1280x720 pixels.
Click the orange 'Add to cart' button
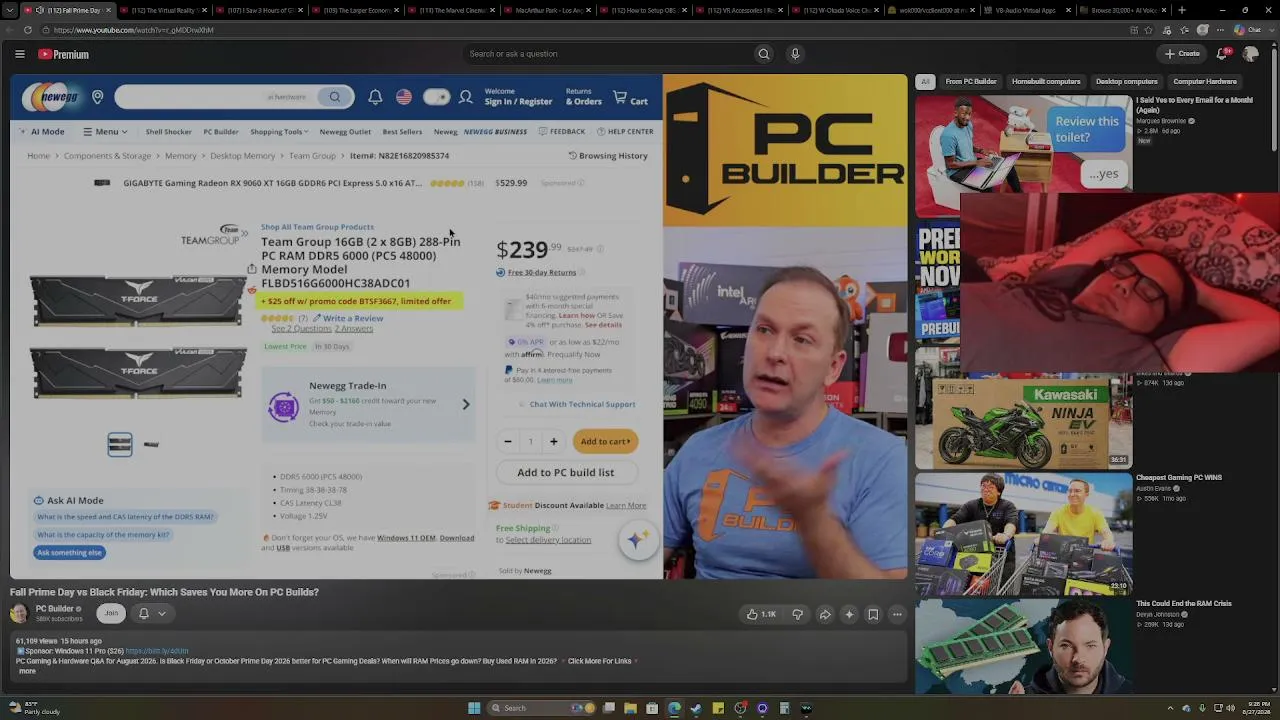[x=605, y=441]
